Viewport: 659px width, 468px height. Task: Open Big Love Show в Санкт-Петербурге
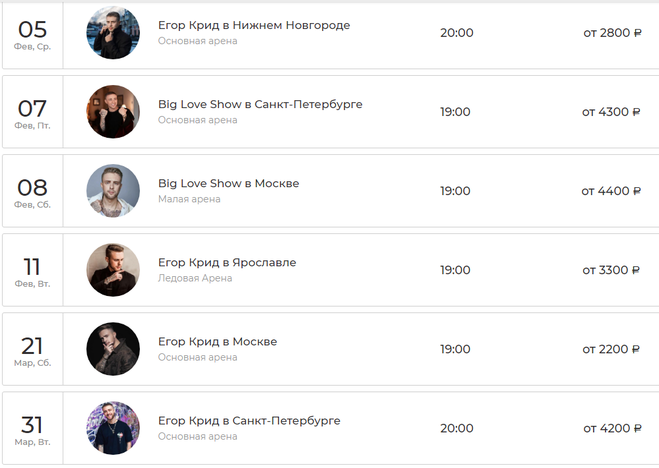click(260, 104)
